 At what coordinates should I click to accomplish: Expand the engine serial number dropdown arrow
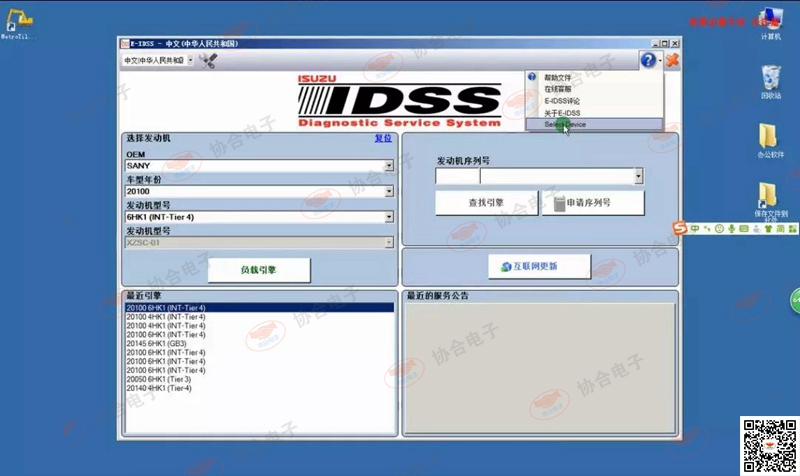click(x=638, y=176)
